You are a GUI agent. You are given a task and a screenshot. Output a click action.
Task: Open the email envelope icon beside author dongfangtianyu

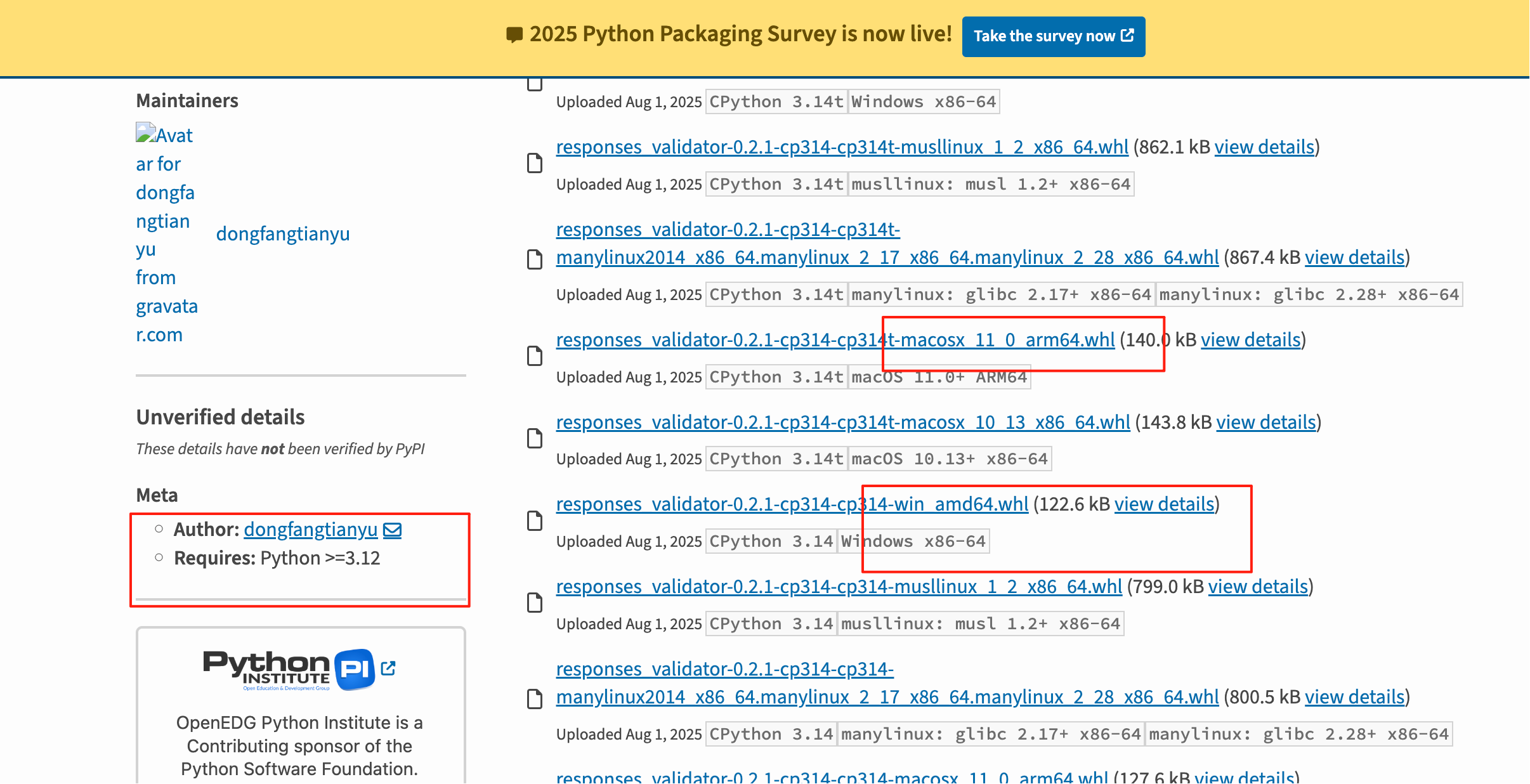[x=393, y=529]
